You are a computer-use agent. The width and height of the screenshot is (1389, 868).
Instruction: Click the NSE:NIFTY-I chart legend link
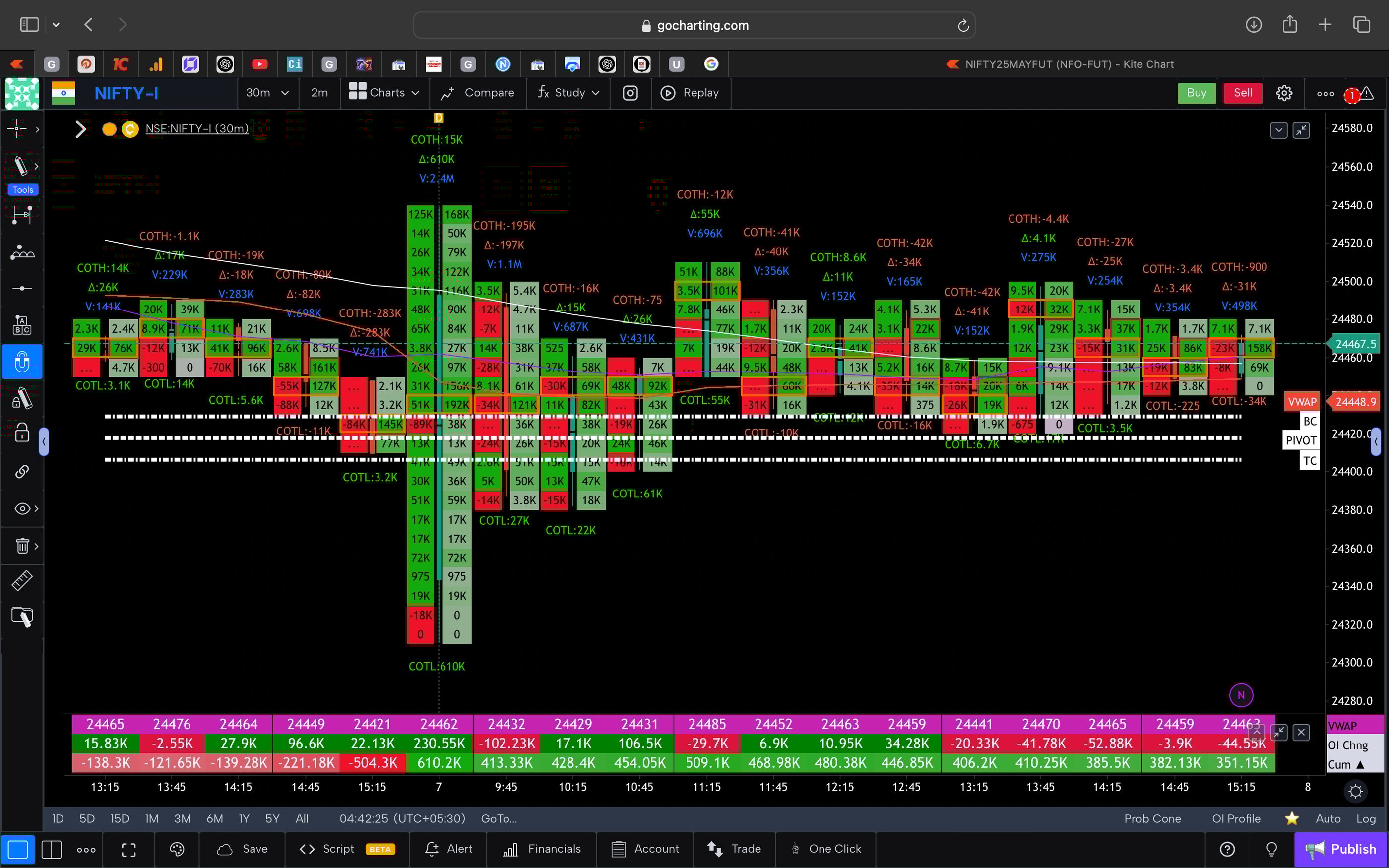[x=197, y=129]
